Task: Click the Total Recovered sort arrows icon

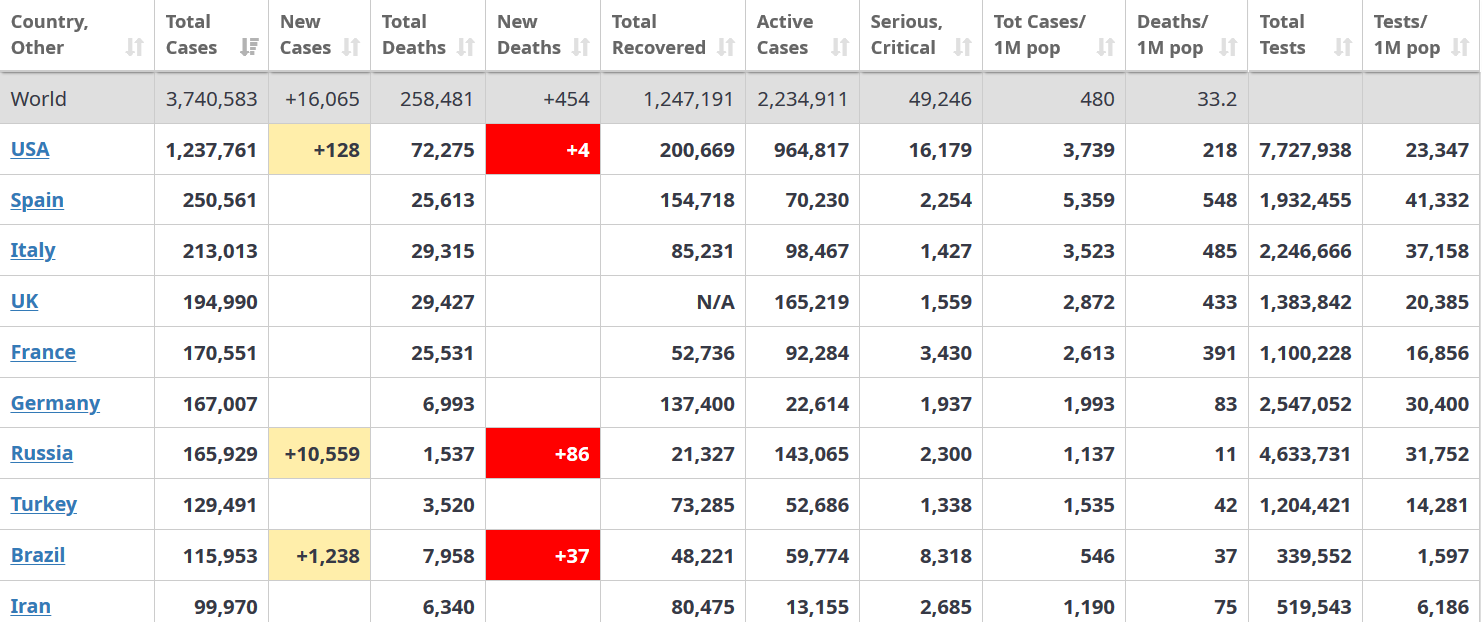Action: point(727,47)
